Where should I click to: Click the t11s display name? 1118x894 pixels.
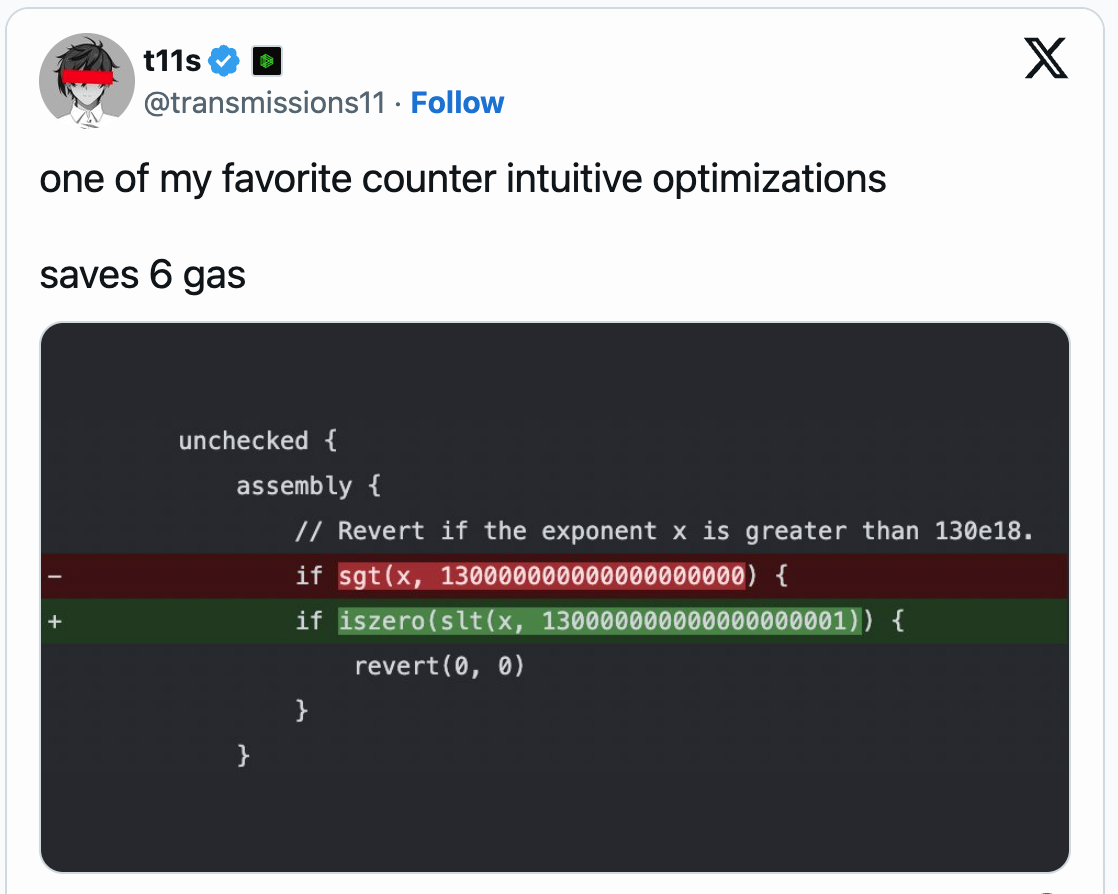click(x=172, y=61)
